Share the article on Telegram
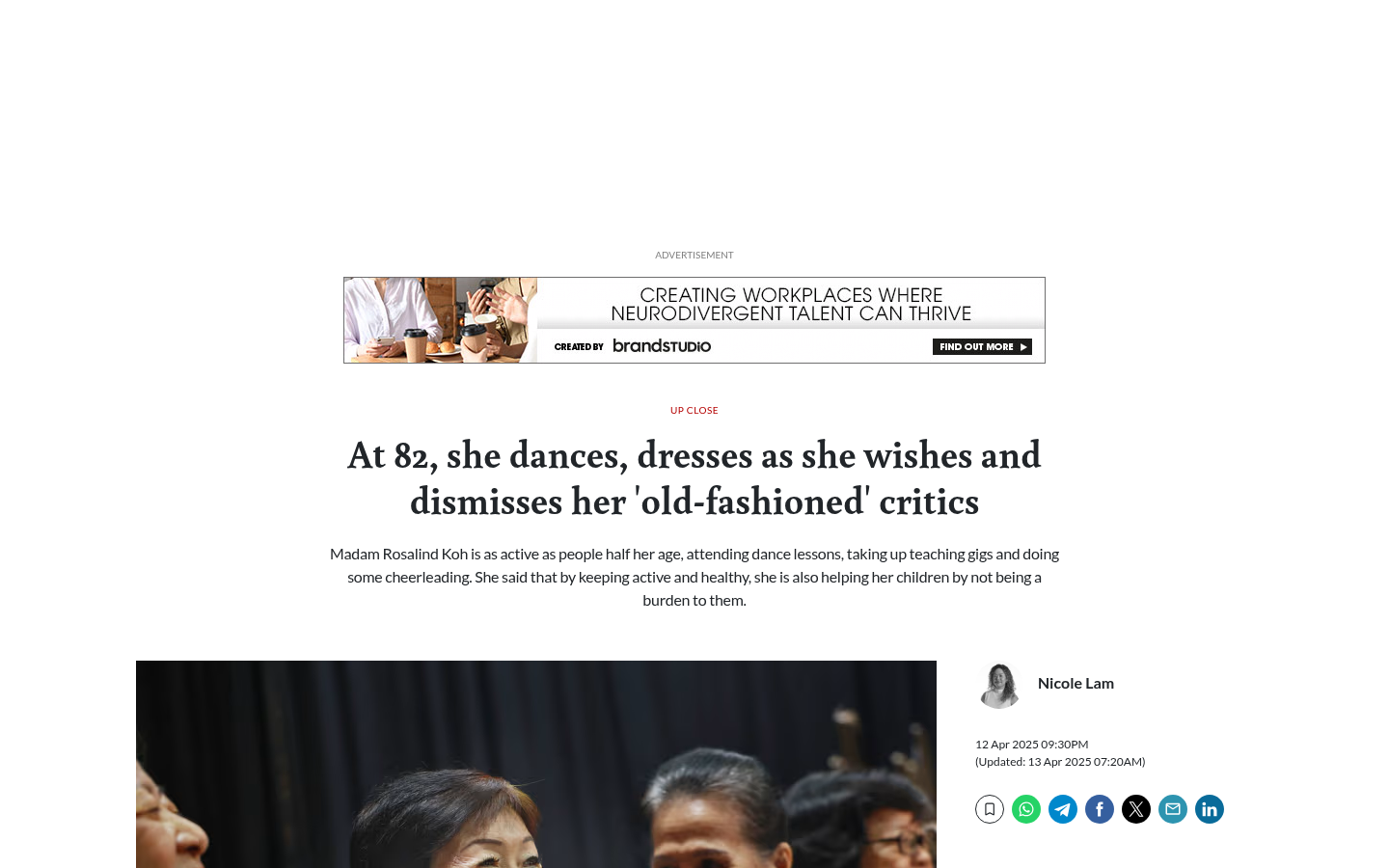1389x868 pixels. tap(1063, 809)
